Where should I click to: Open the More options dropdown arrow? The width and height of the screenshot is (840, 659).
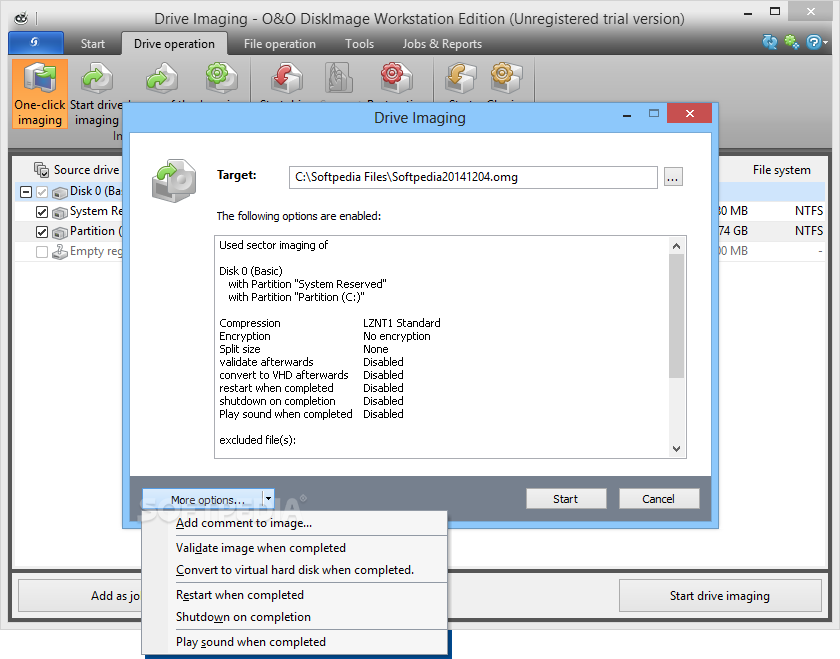(x=268, y=499)
